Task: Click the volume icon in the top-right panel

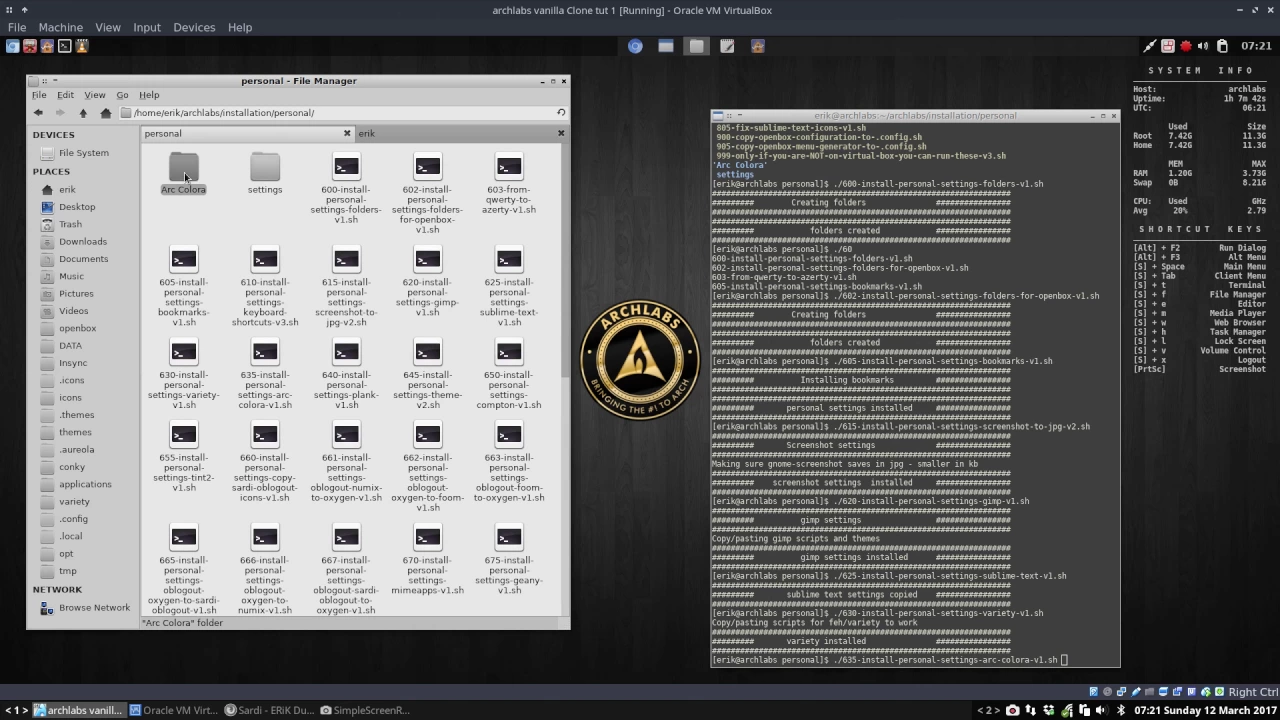Action: 1203,46
